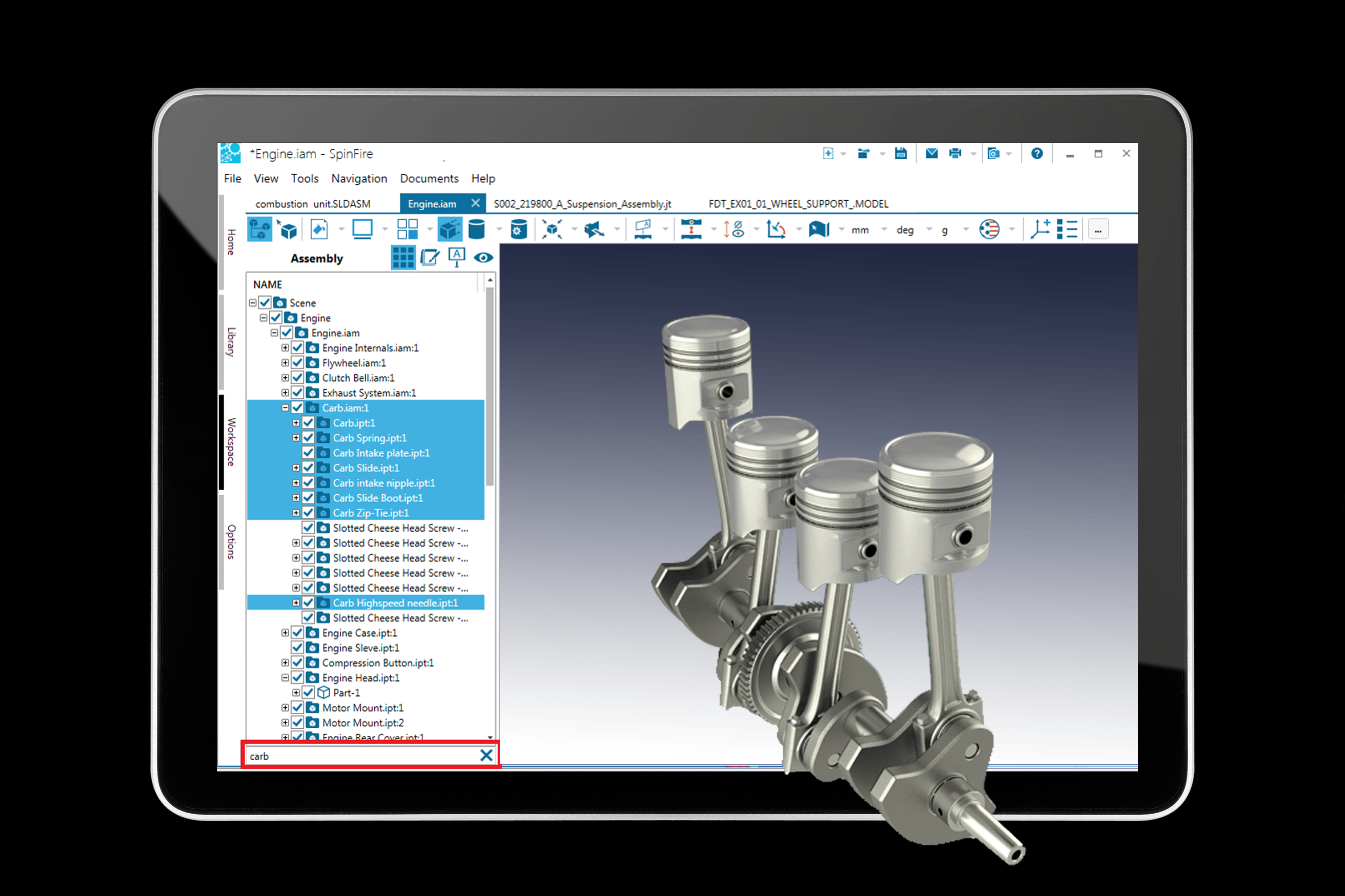
Task: Click the coordinate axis plus icon
Action: (x=1040, y=230)
